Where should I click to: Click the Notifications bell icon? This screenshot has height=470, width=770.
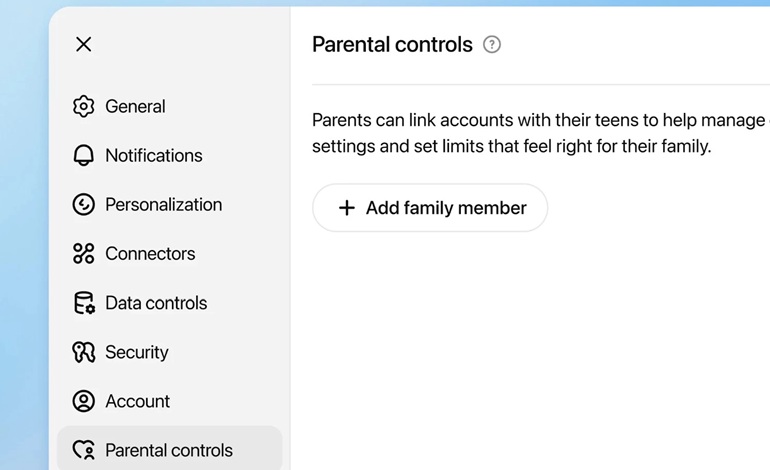(83, 155)
